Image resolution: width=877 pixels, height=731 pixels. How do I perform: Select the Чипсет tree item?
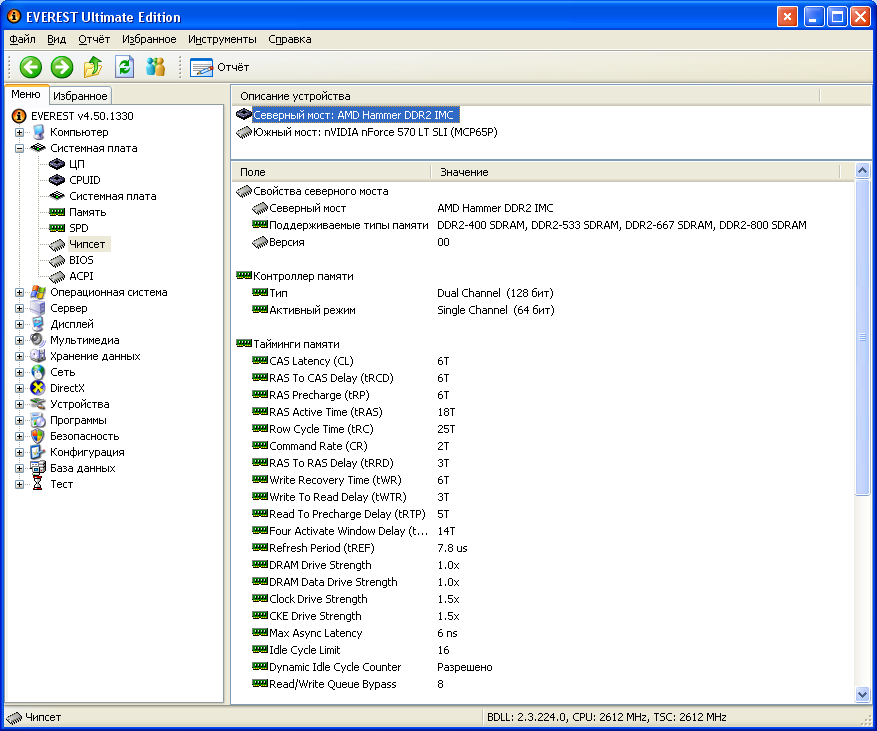point(87,244)
